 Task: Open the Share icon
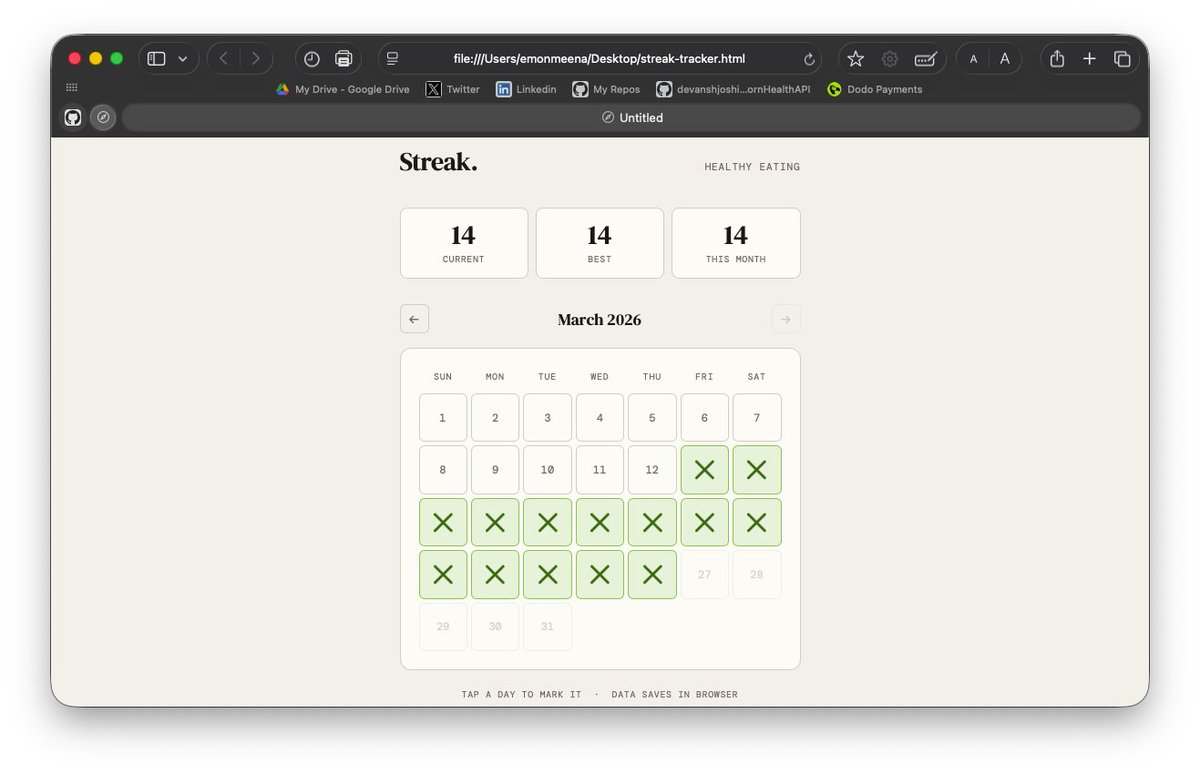(x=1057, y=59)
